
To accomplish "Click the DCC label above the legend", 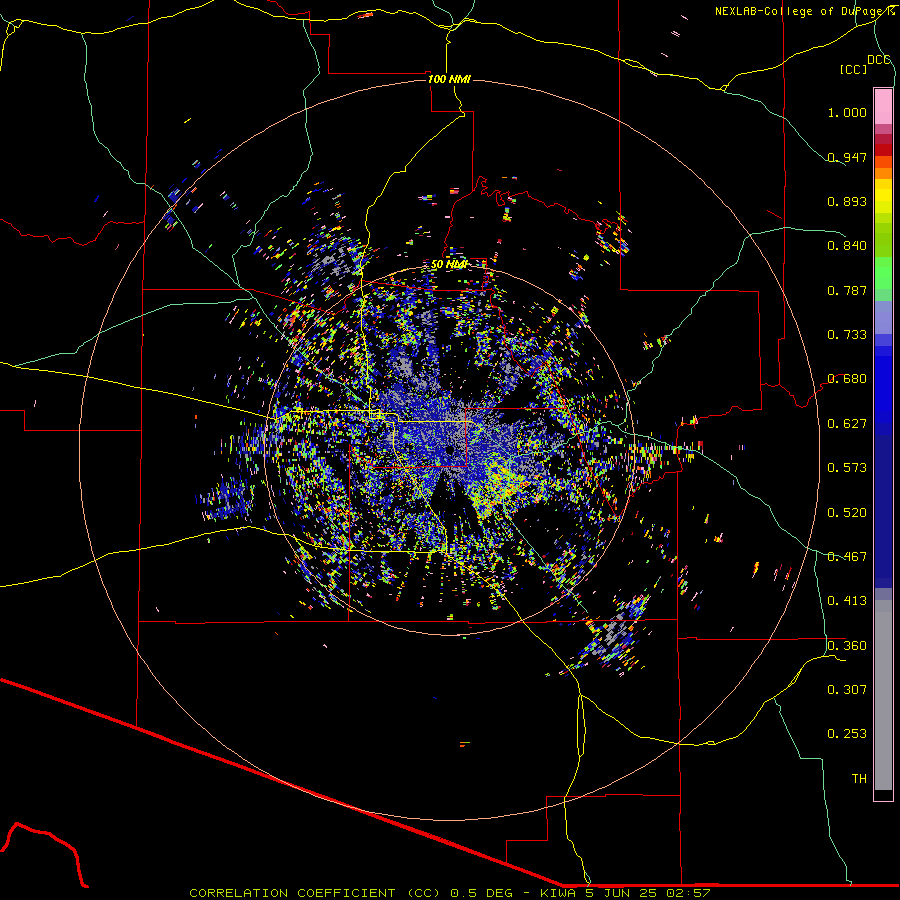I will (x=879, y=60).
